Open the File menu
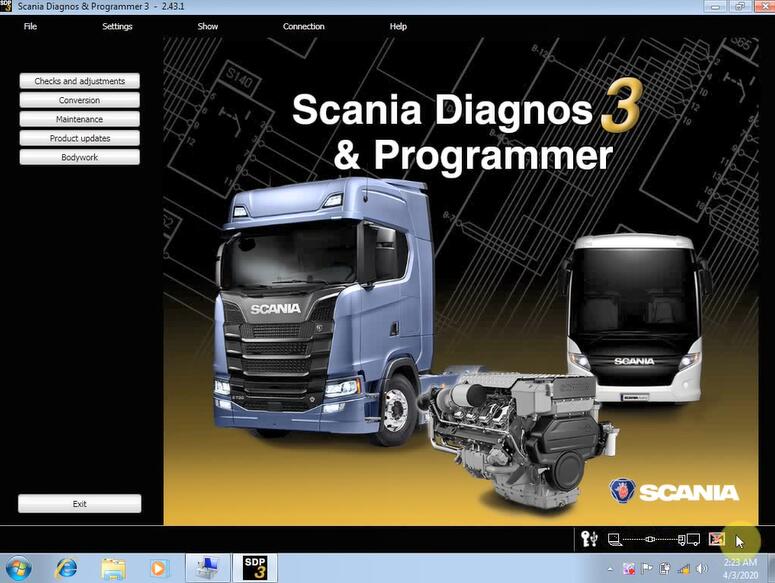The image size is (775, 583). (30, 26)
